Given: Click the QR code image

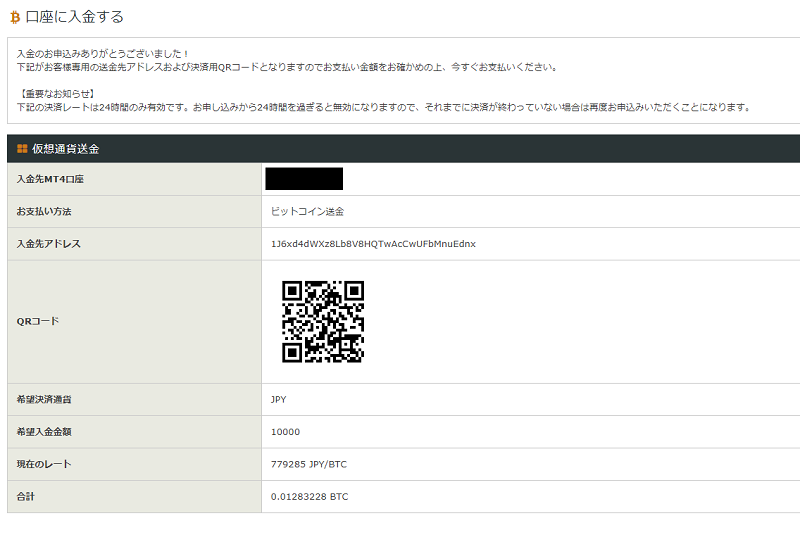Looking at the screenshot, I should 323,322.
